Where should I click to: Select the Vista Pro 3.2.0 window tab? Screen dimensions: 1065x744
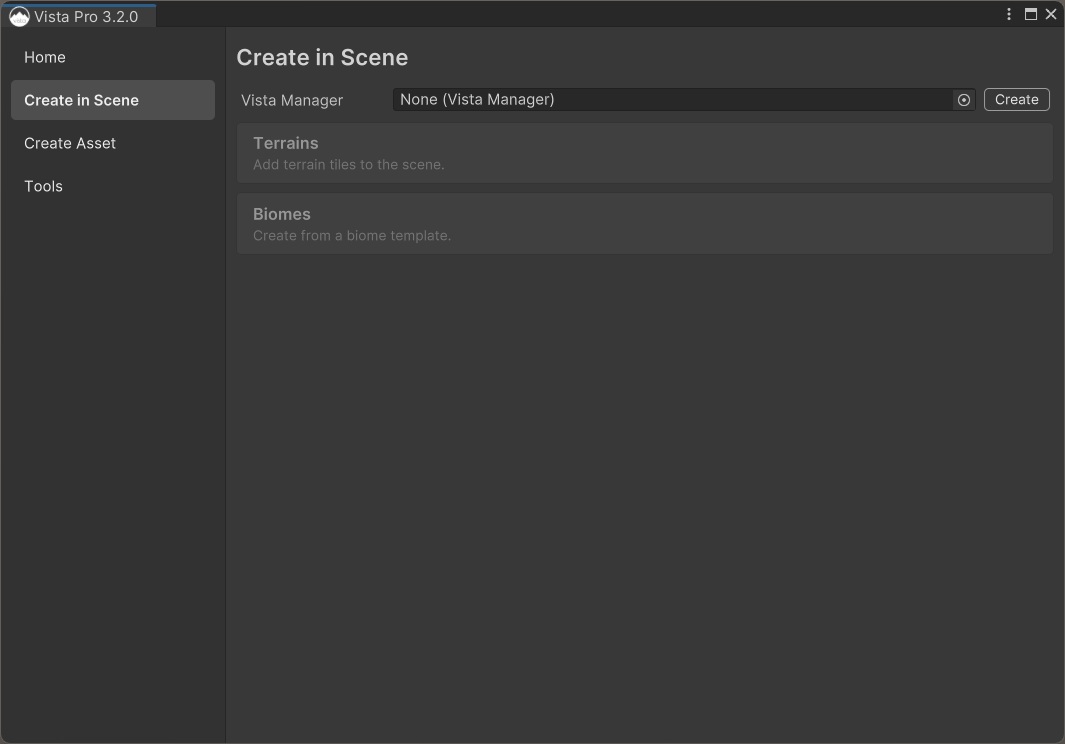(x=79, y=16)
